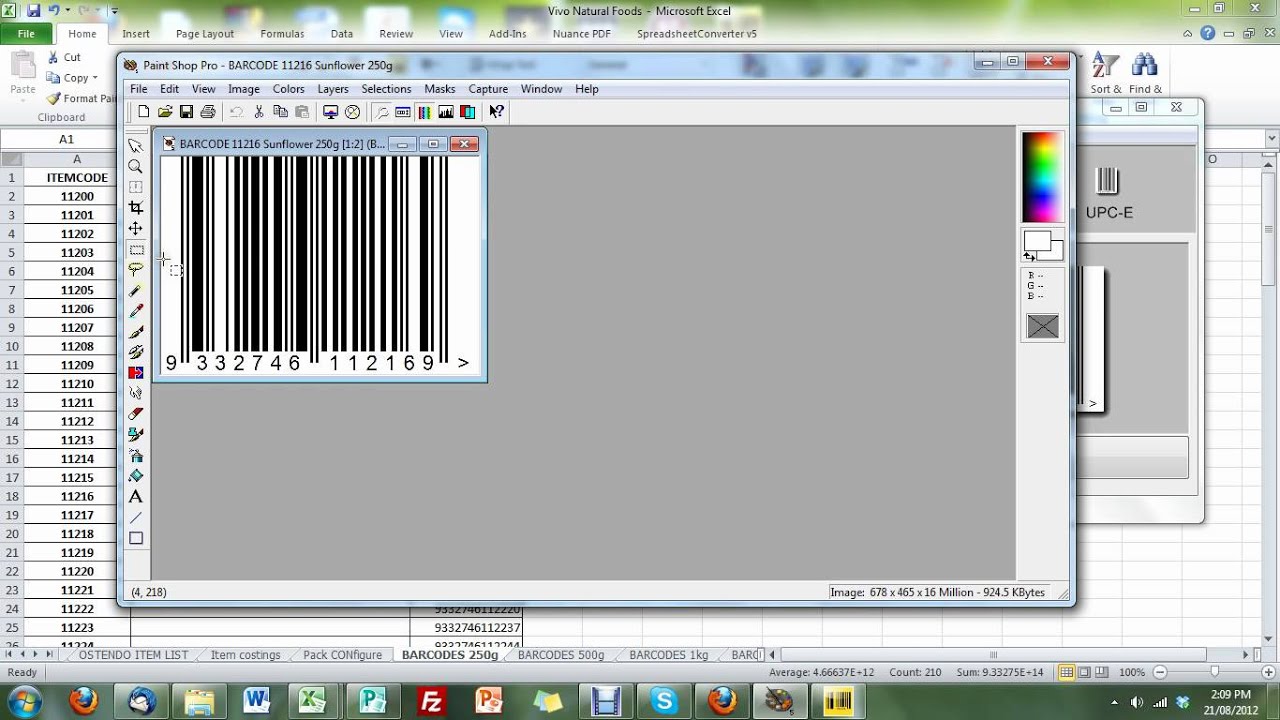Select the Arrow tool in Paint Shop Pro
1280x720 pixels.
pyautogui.click(x=136, y=145)
